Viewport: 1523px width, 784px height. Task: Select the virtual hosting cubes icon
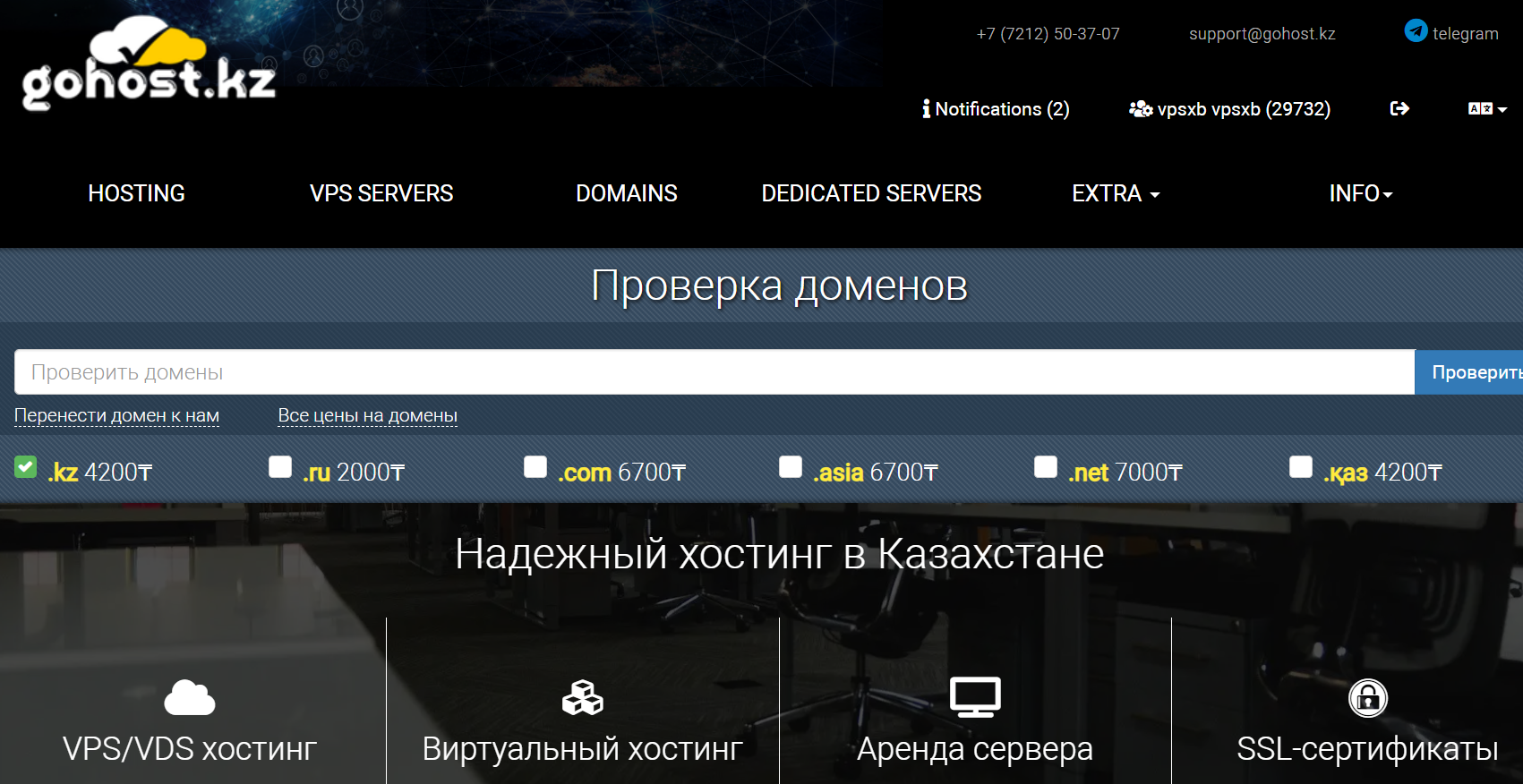tap(583, 698)
